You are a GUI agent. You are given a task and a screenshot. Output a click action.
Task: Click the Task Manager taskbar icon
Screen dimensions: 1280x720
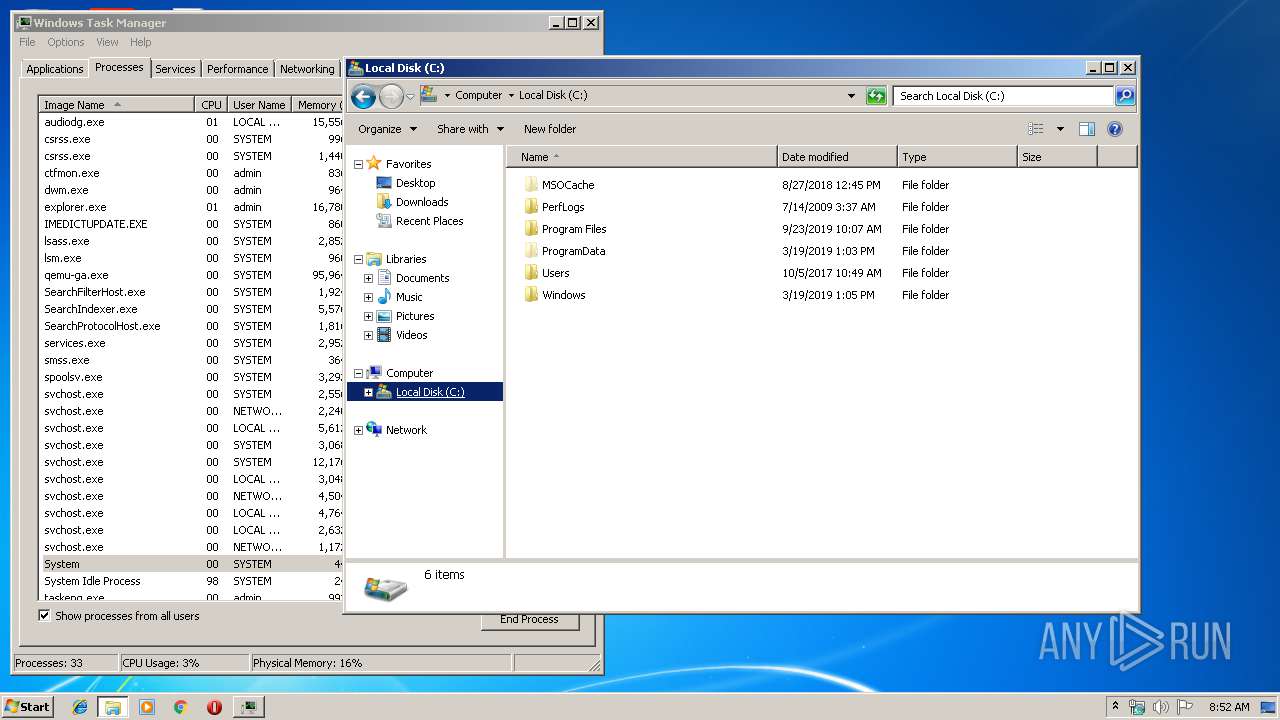coord(248,707)
